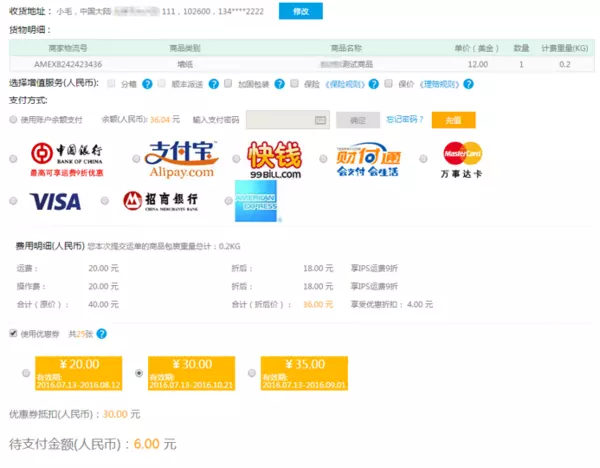Click the Alipay logo
This screenshot has height=468, width=600.
point(181,159)
